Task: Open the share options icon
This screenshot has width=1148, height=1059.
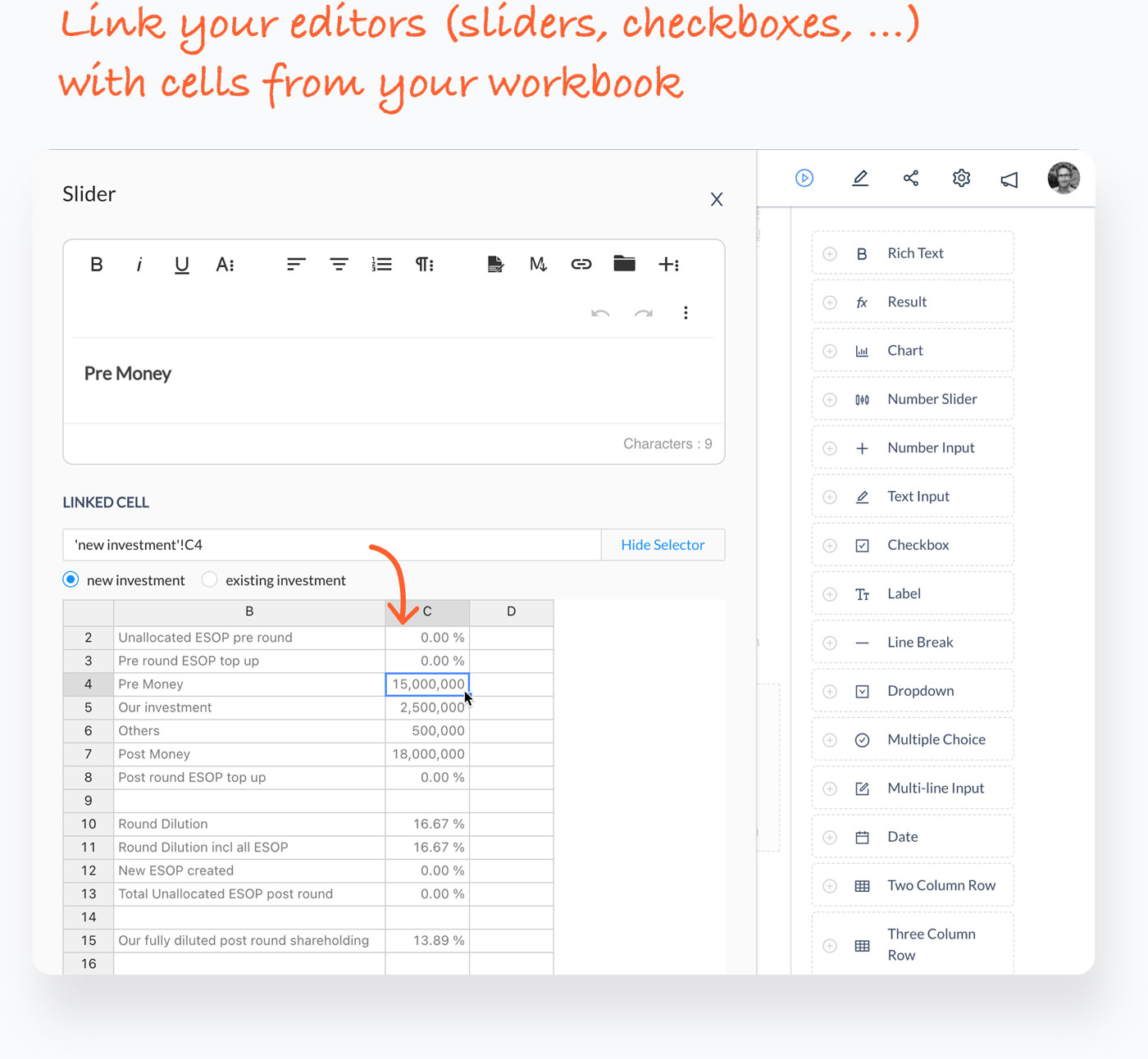Action: pyautogui.click(x=910, y=178)
